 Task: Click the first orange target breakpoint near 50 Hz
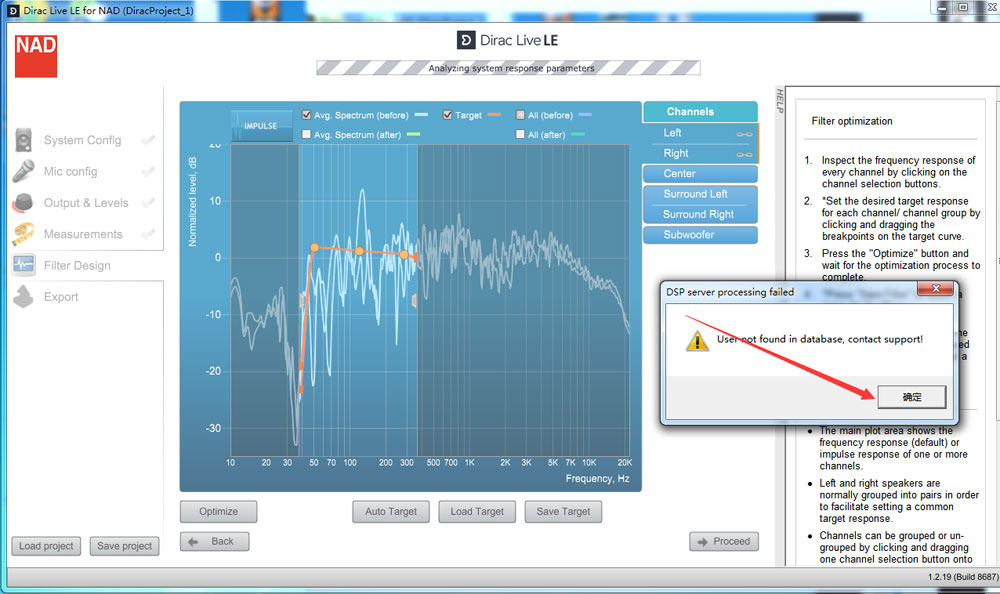tap(314, 248)
